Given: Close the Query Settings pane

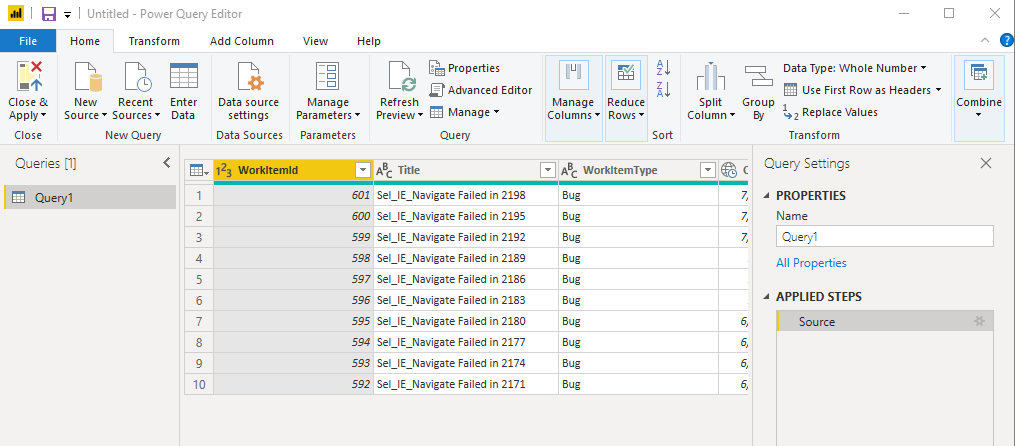Looking at the screenshot, I should 986,163.
